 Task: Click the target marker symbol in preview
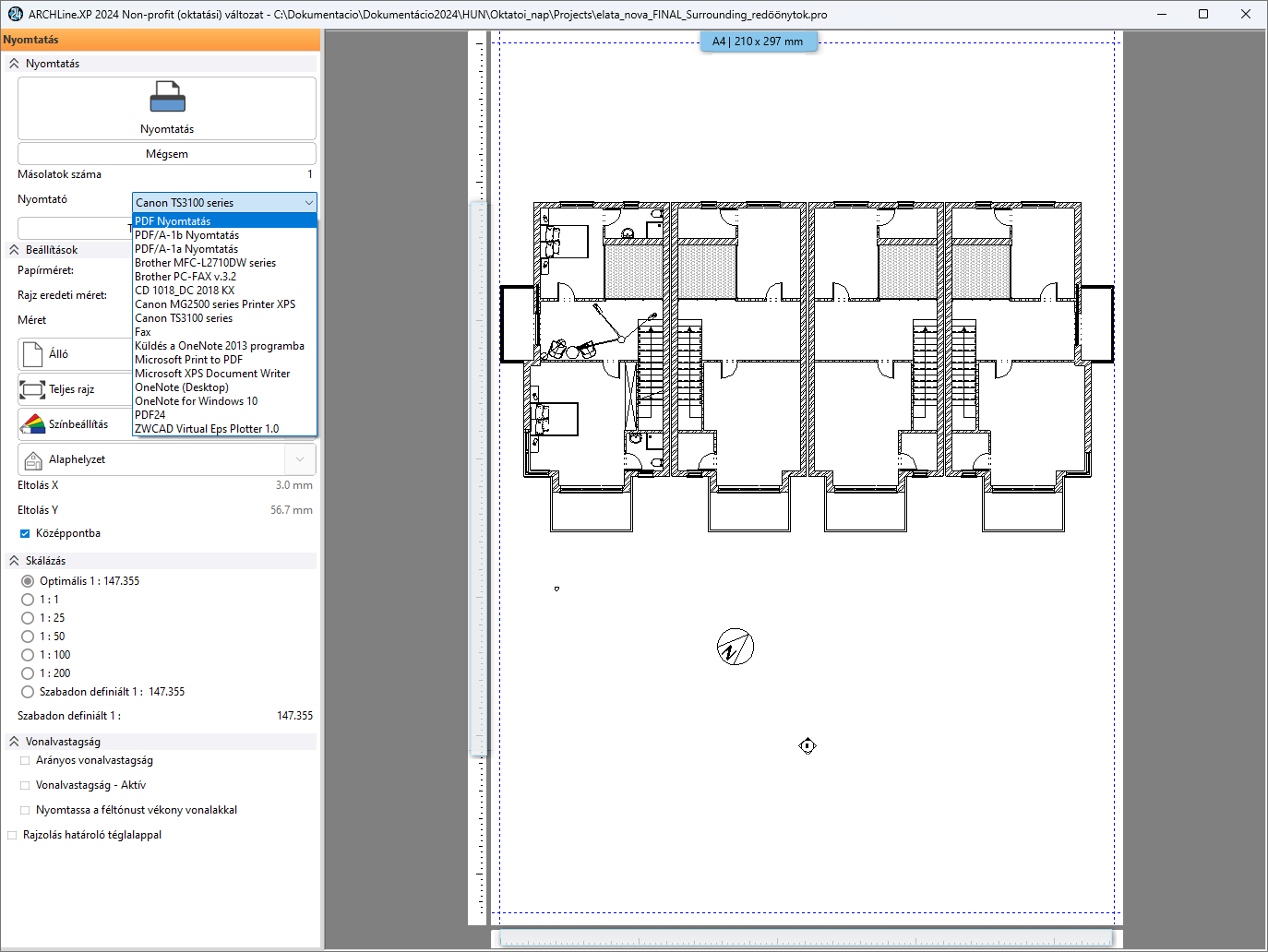click(x=807, y=745)
